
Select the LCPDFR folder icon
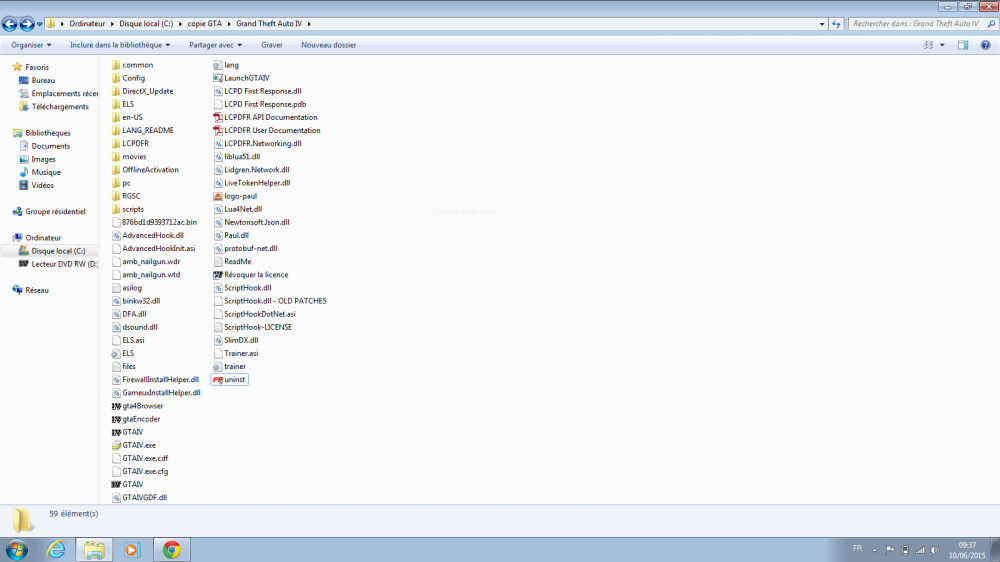tap(115, 144)
